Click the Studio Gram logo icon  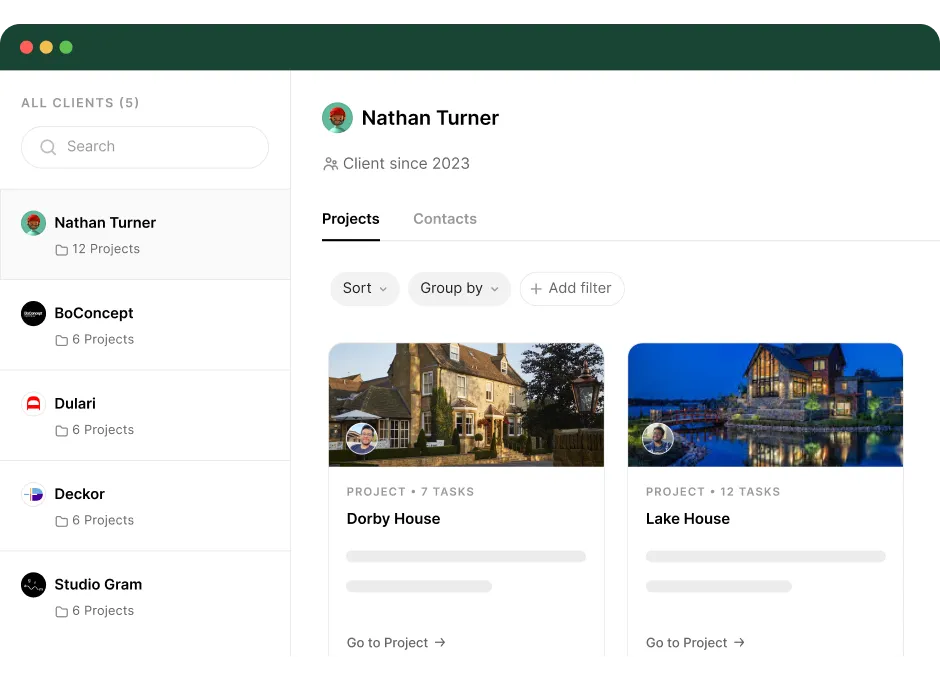point(34,585)
